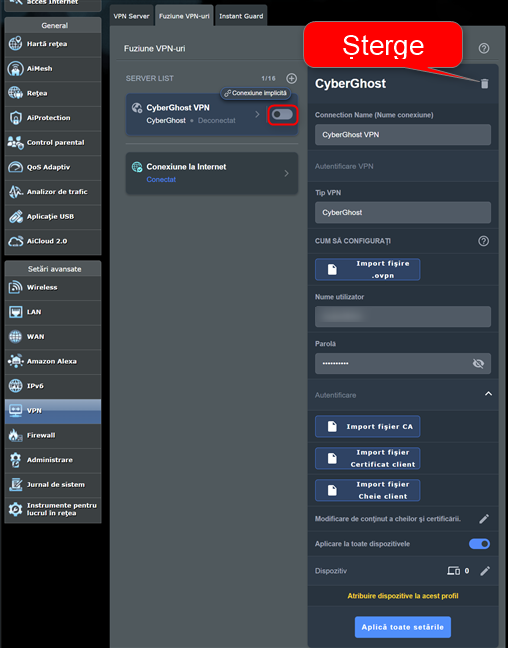The image size is (508, 648).
Task: Open Analizor de trafic icon
Action: 15,192
